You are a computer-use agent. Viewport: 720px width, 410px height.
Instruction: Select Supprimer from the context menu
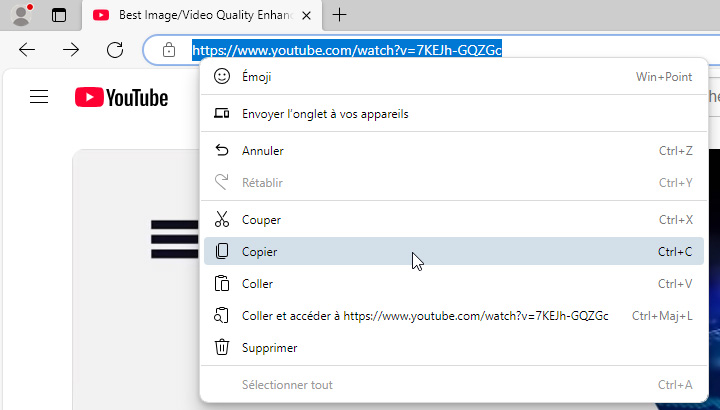pos(454,348)
